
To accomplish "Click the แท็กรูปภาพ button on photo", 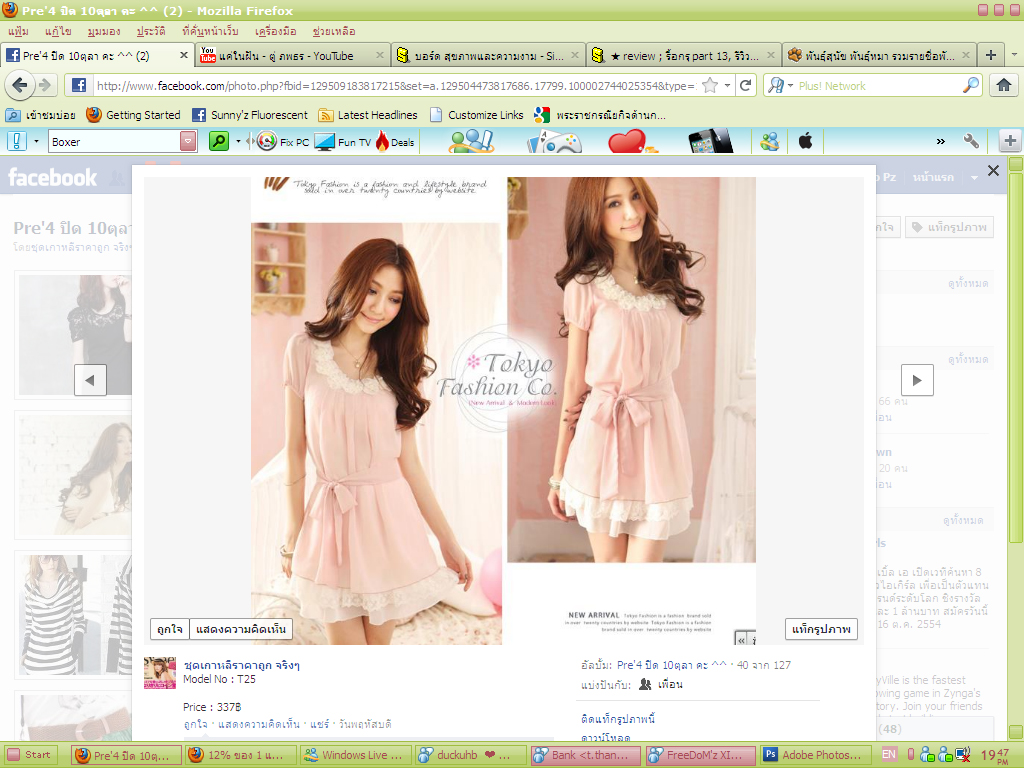I will point(821,629).
